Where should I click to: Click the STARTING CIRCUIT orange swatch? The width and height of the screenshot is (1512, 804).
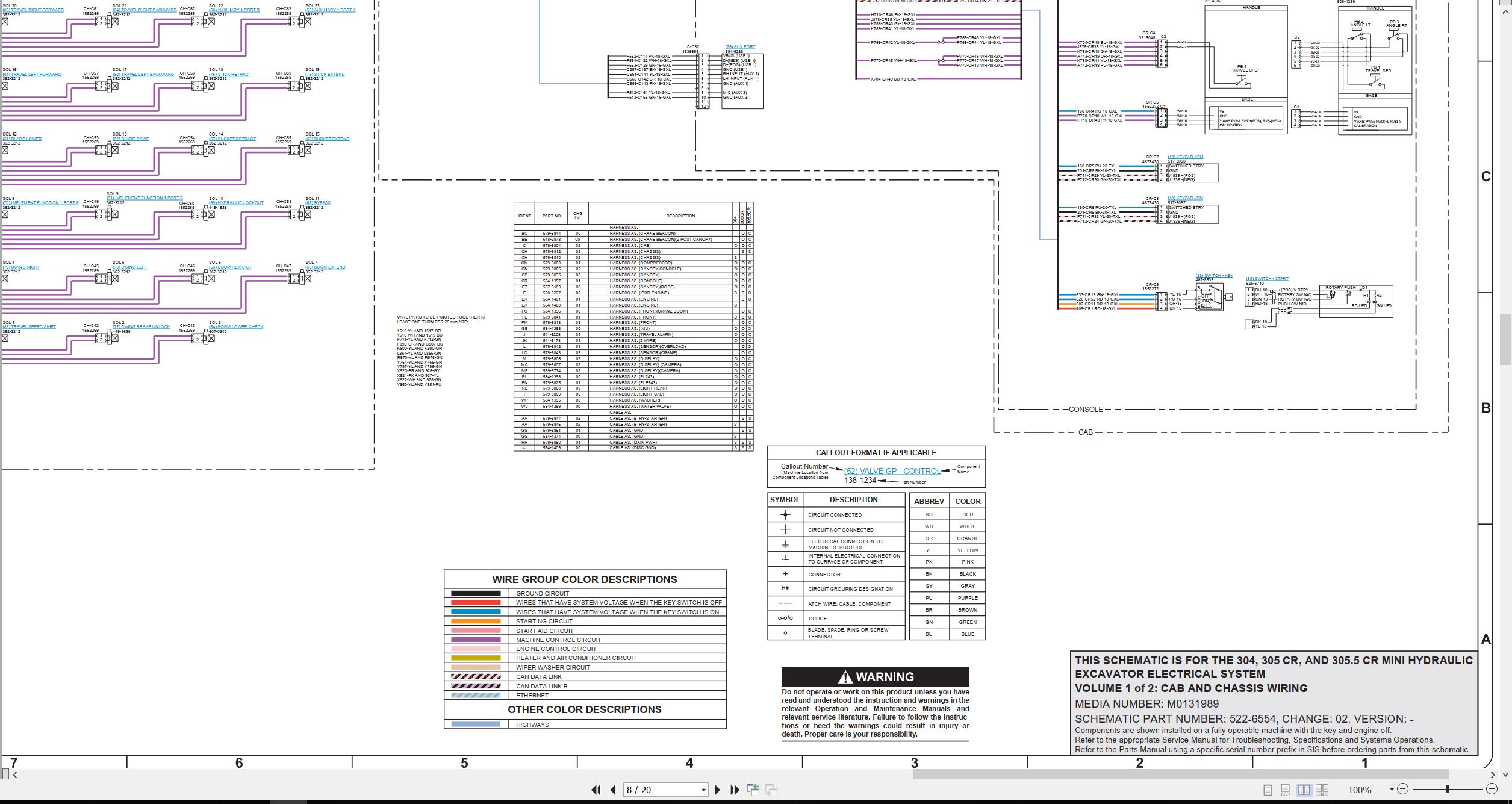tap(475, 621)
